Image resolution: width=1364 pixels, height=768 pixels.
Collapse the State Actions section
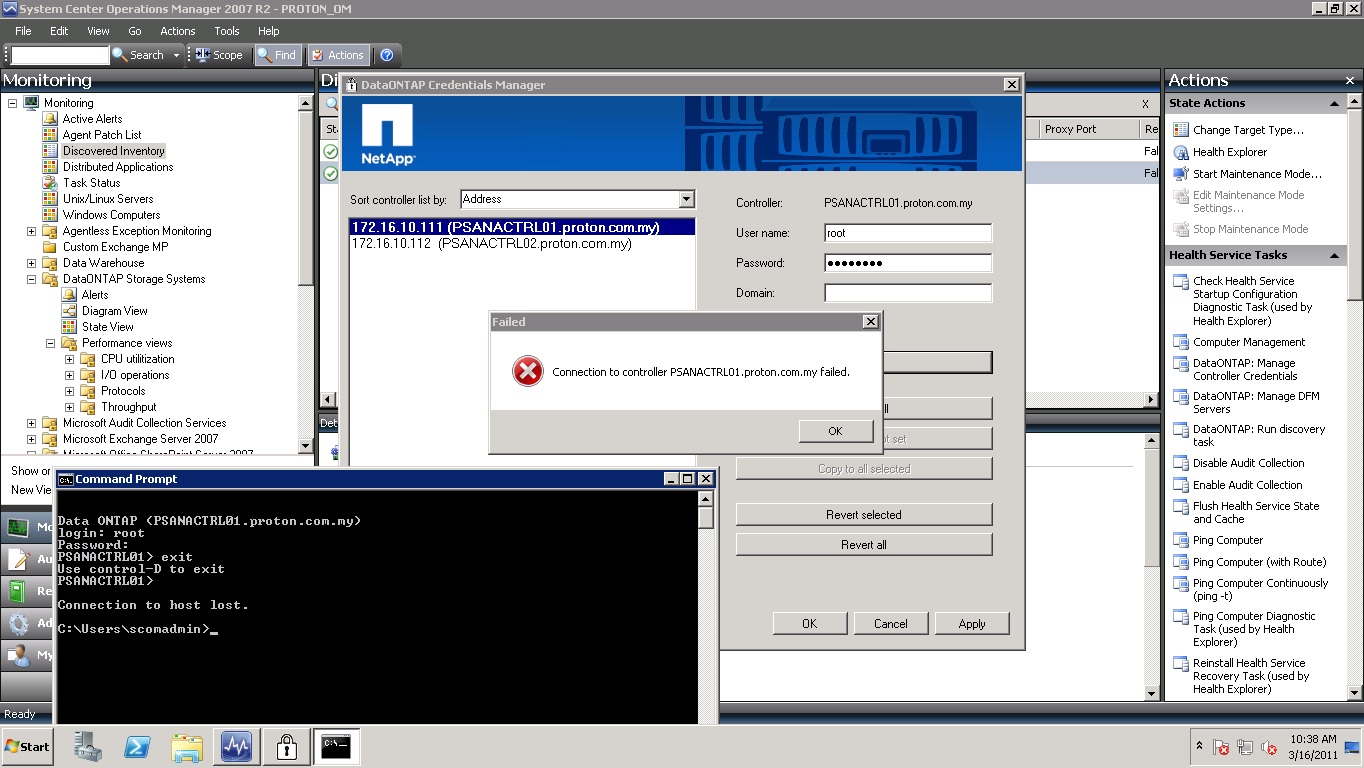[x=1334, y=104]
